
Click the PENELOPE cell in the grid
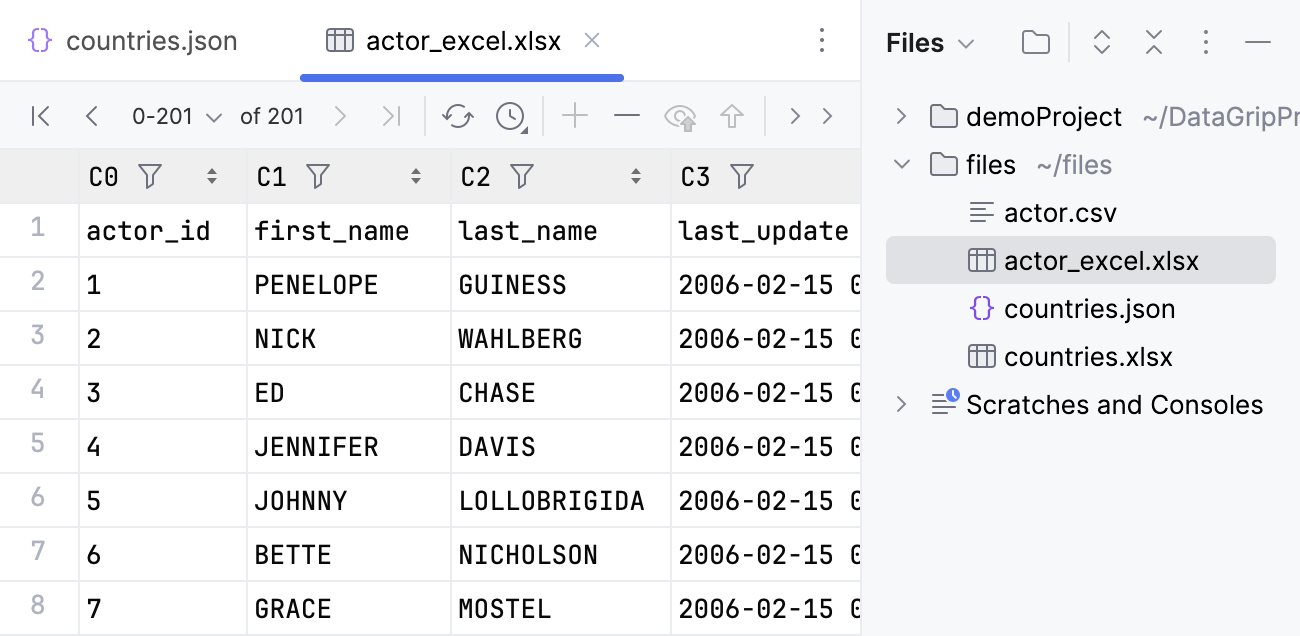[x=316, y=285]
